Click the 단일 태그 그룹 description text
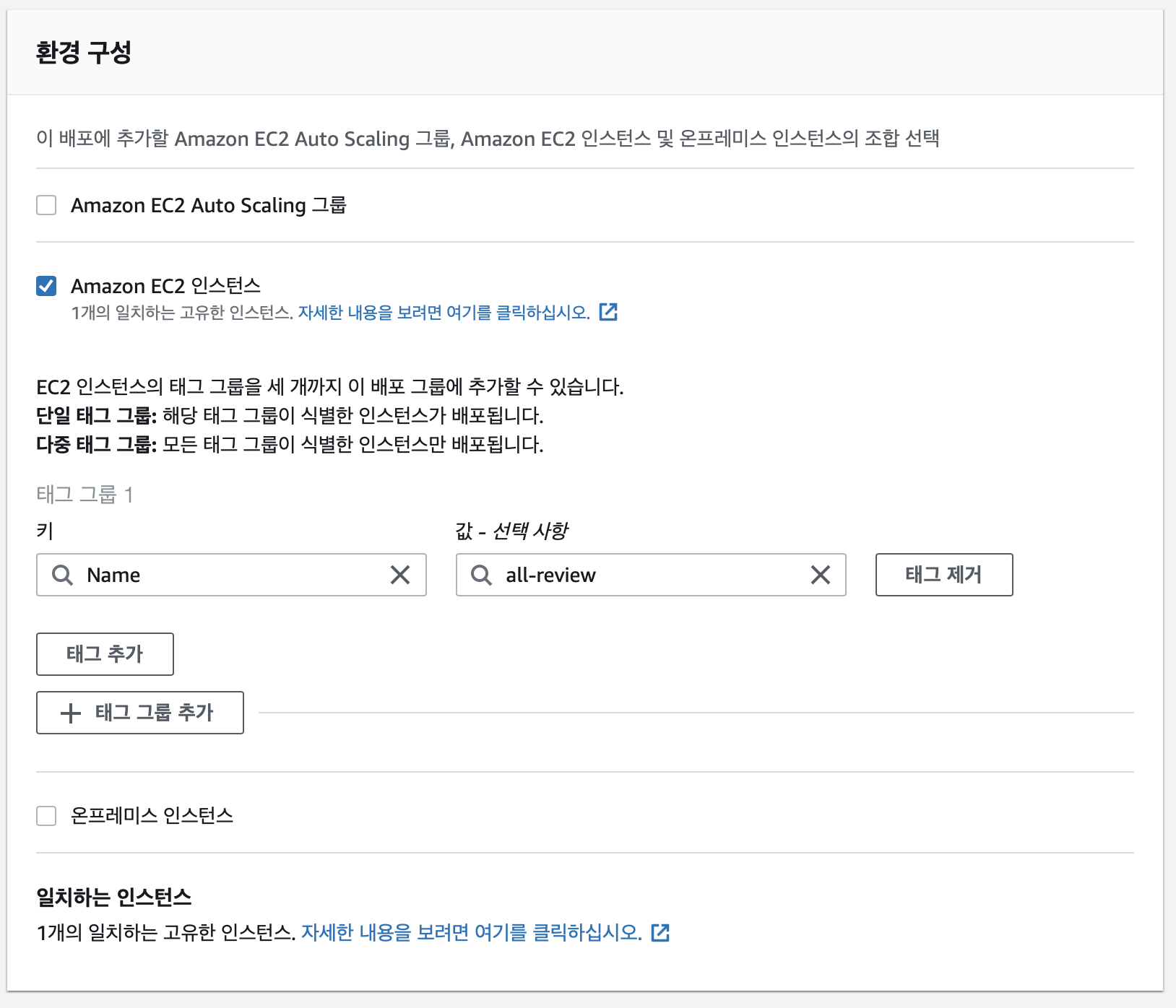The width and height of the screenshot is (1176, 1008). (x=290, y=416)
